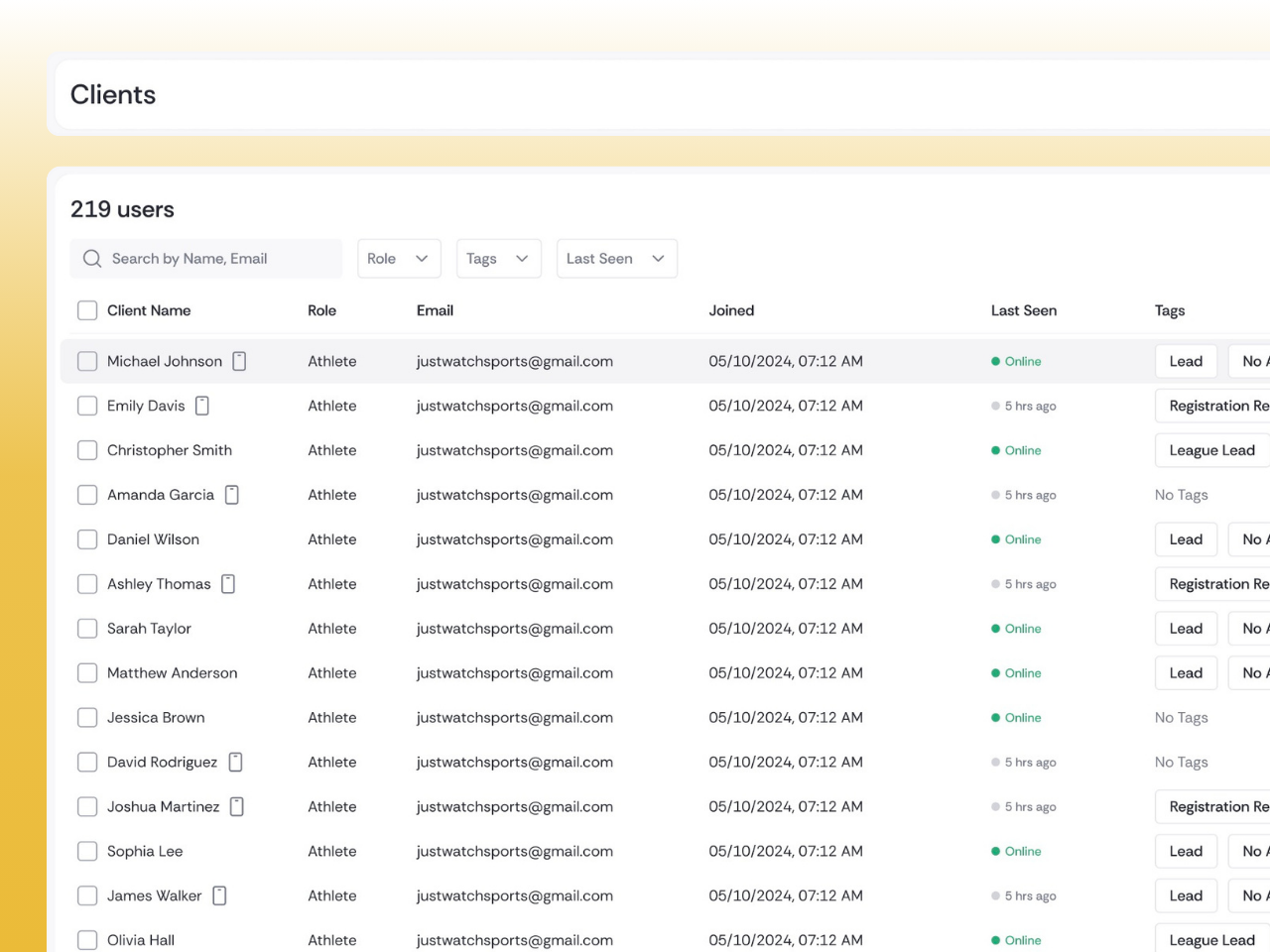Click the Clients page title
The width and height of the screenshot is (1270, 952).
[113, 94]
